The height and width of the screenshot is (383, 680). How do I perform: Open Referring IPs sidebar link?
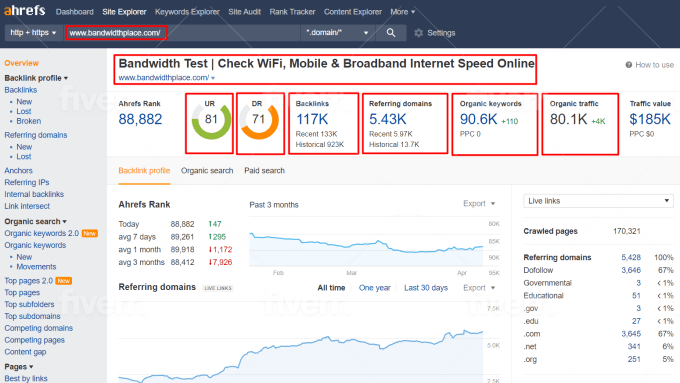point(27,182)
